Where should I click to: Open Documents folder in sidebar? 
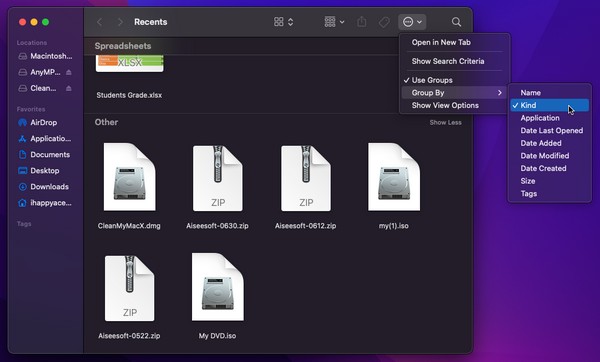[45, 155]
